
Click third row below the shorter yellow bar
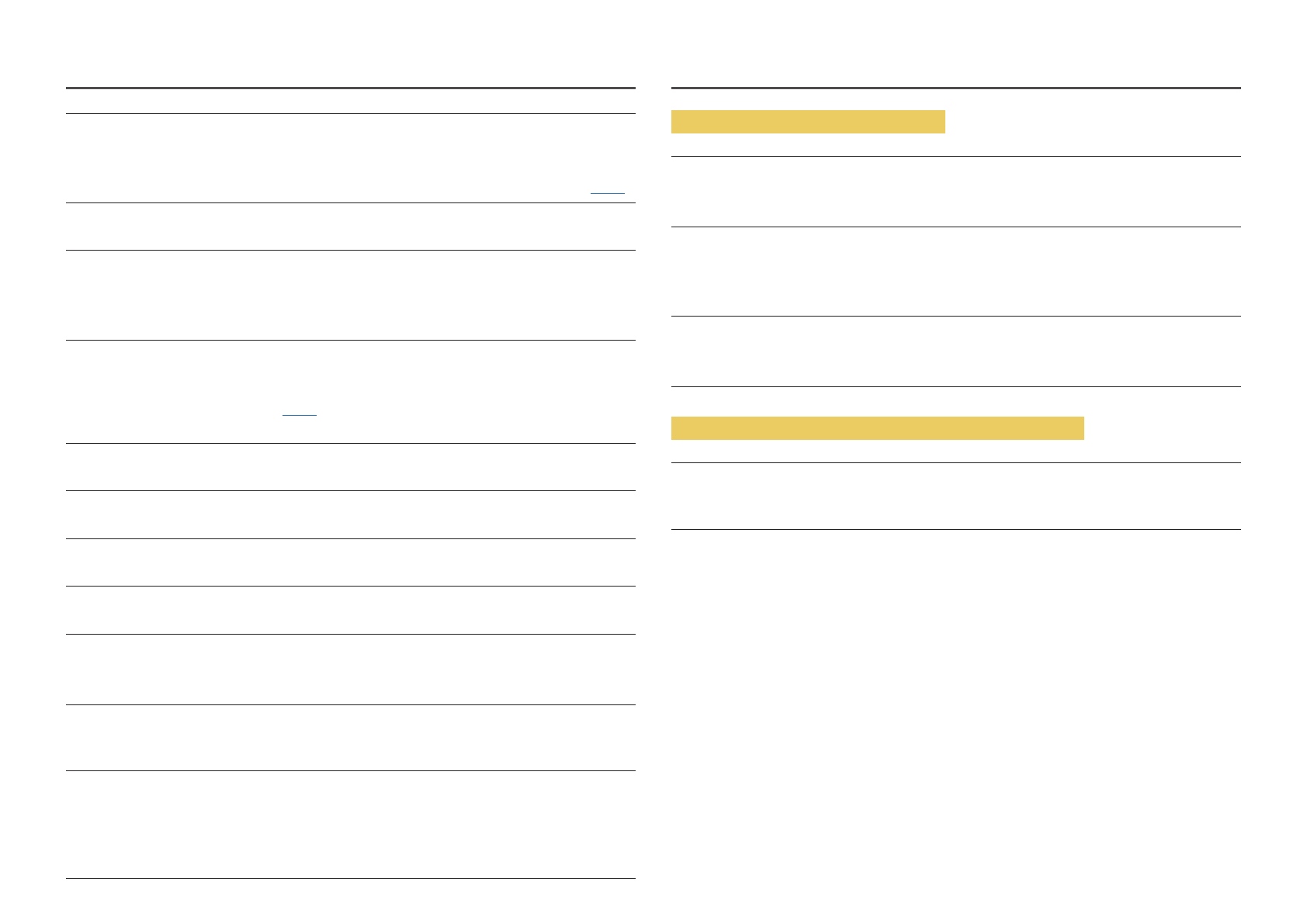[x=955, y=351]
